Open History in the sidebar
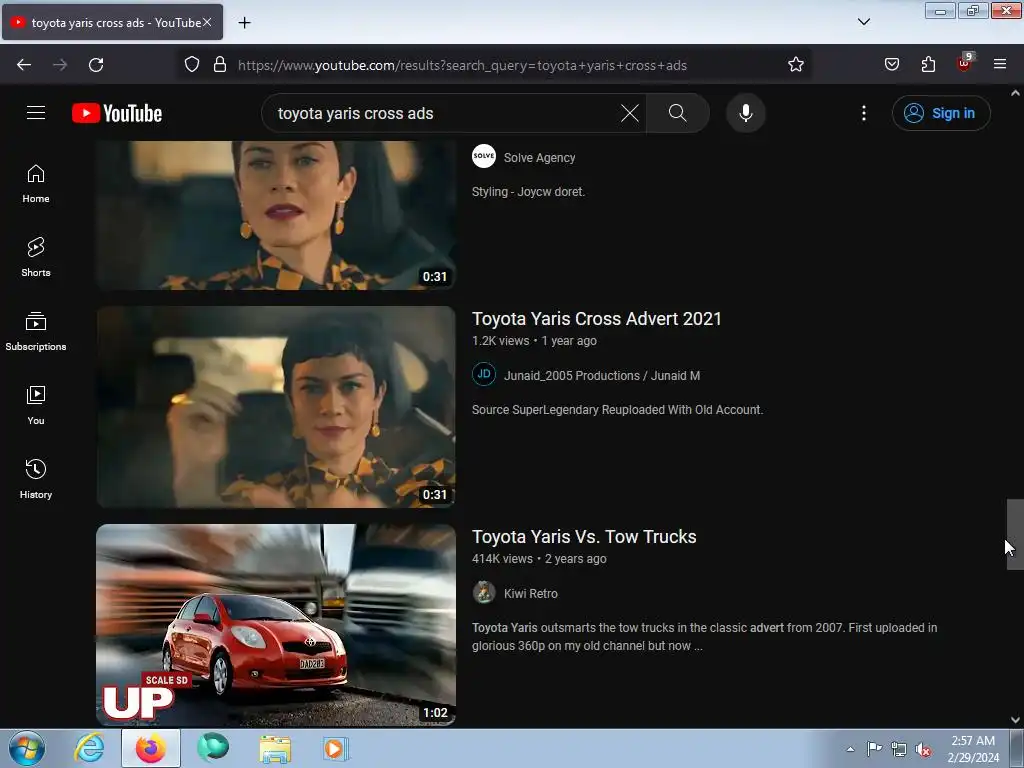This screenshot has height=768, width=1024. pyautogui.click(x=36, y=479)
